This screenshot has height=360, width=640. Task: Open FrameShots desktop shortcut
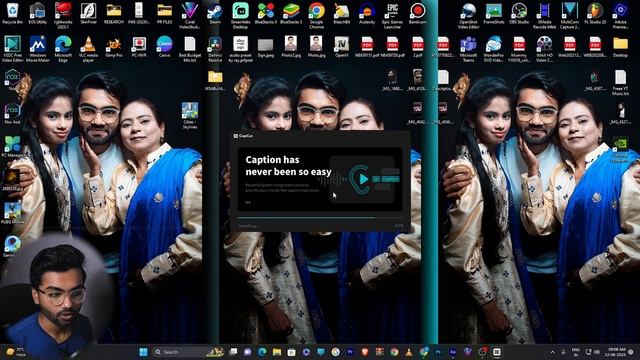(493, 13)
